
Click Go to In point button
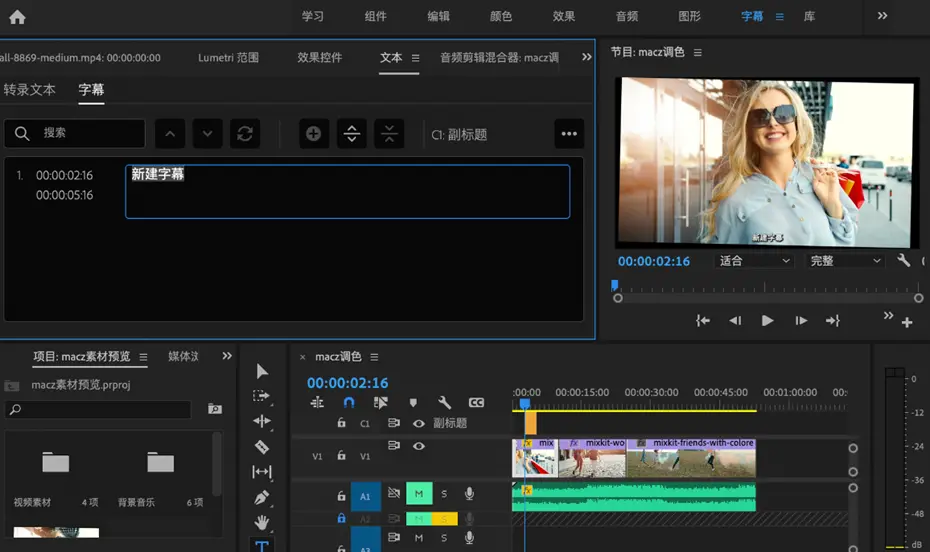coord(703,321)
